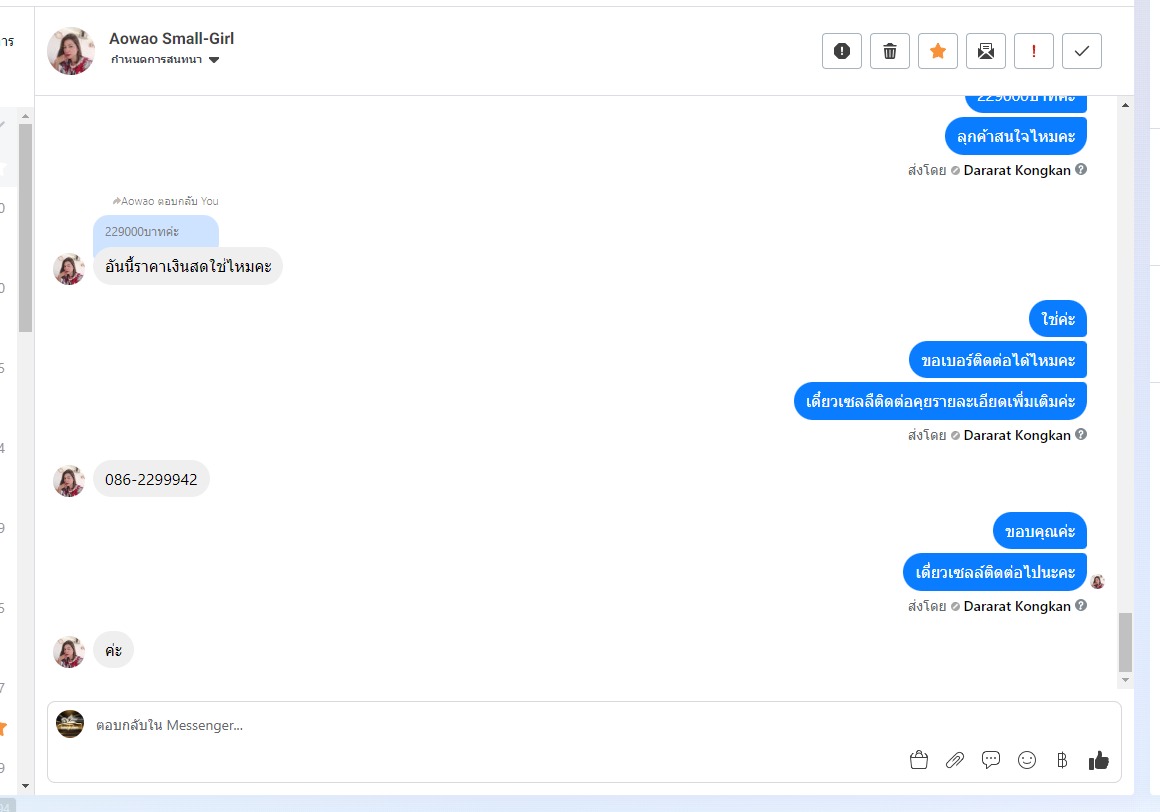Flag conversation with red exclamation priority icon

click(1033, 51)
